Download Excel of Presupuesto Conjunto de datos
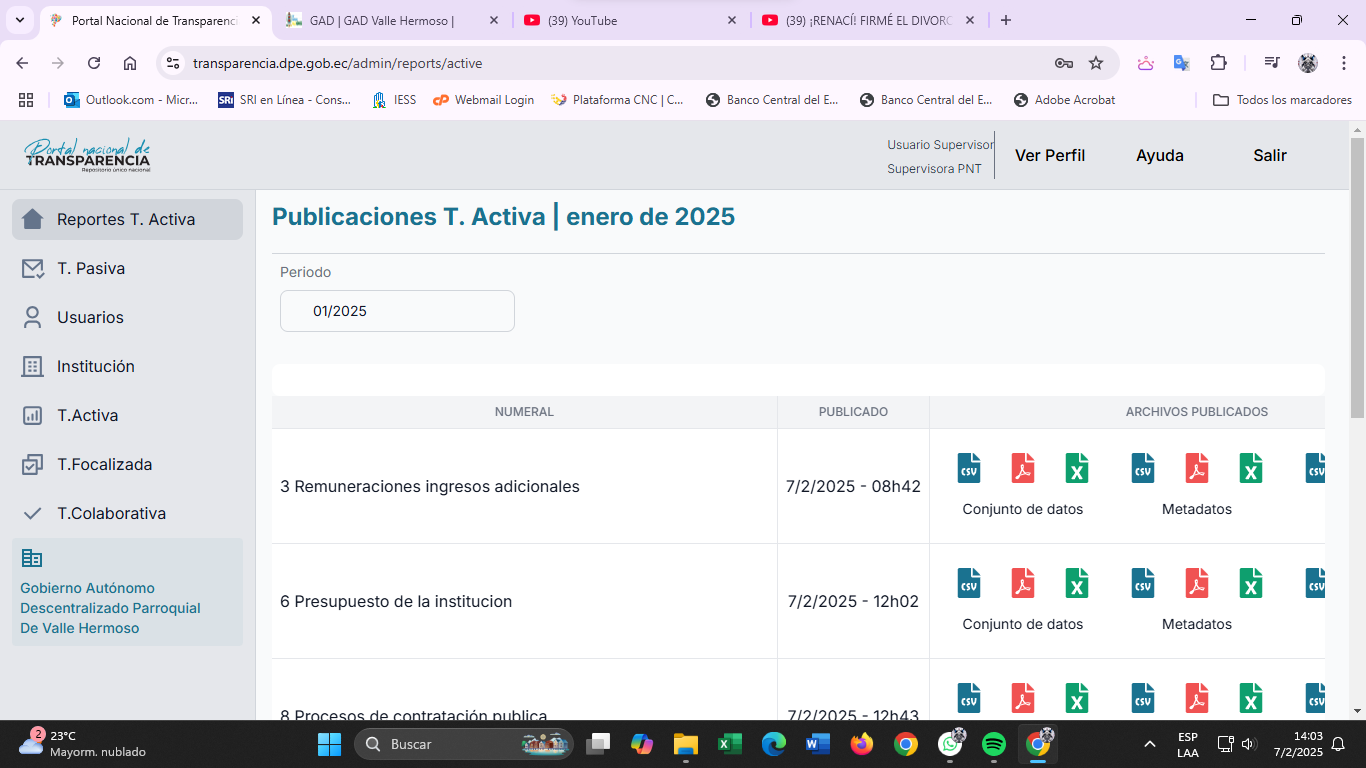The height and width of the screenshot is (768, 1366). pyautogui.click(x=1077, y=583)
